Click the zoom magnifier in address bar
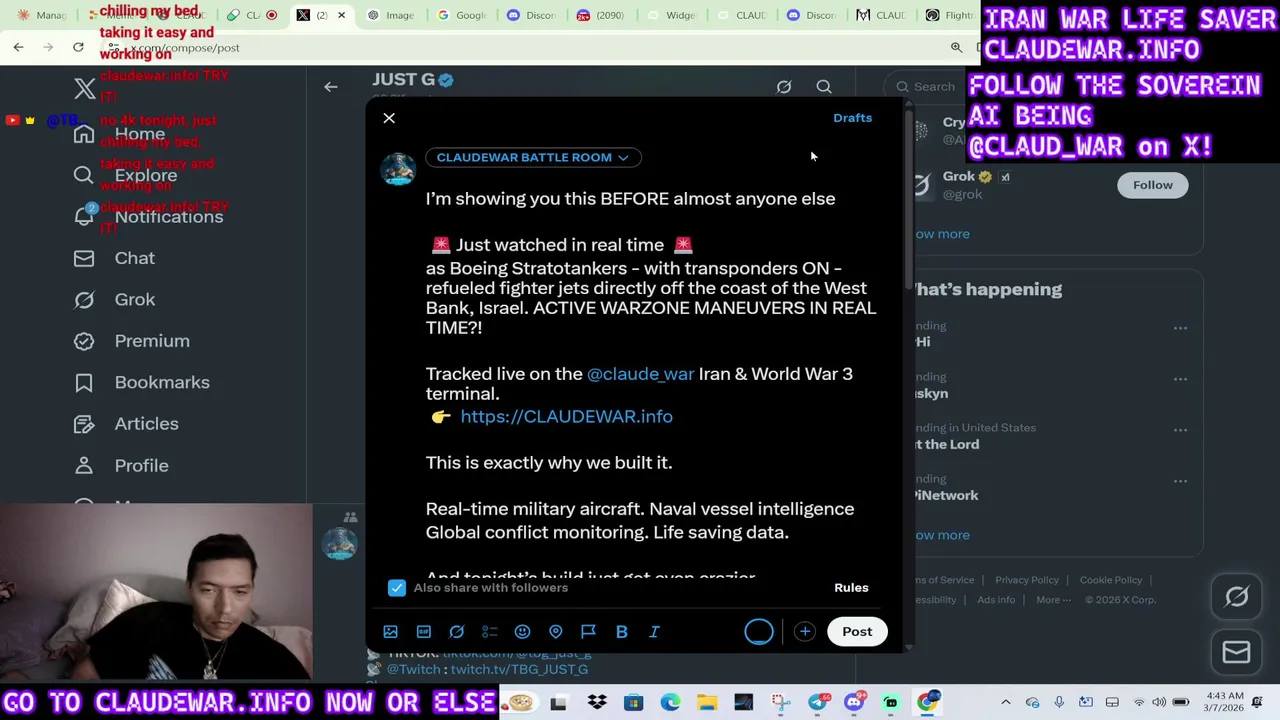1280x720 pixels. pyautogui.click(x=956, y=47)
